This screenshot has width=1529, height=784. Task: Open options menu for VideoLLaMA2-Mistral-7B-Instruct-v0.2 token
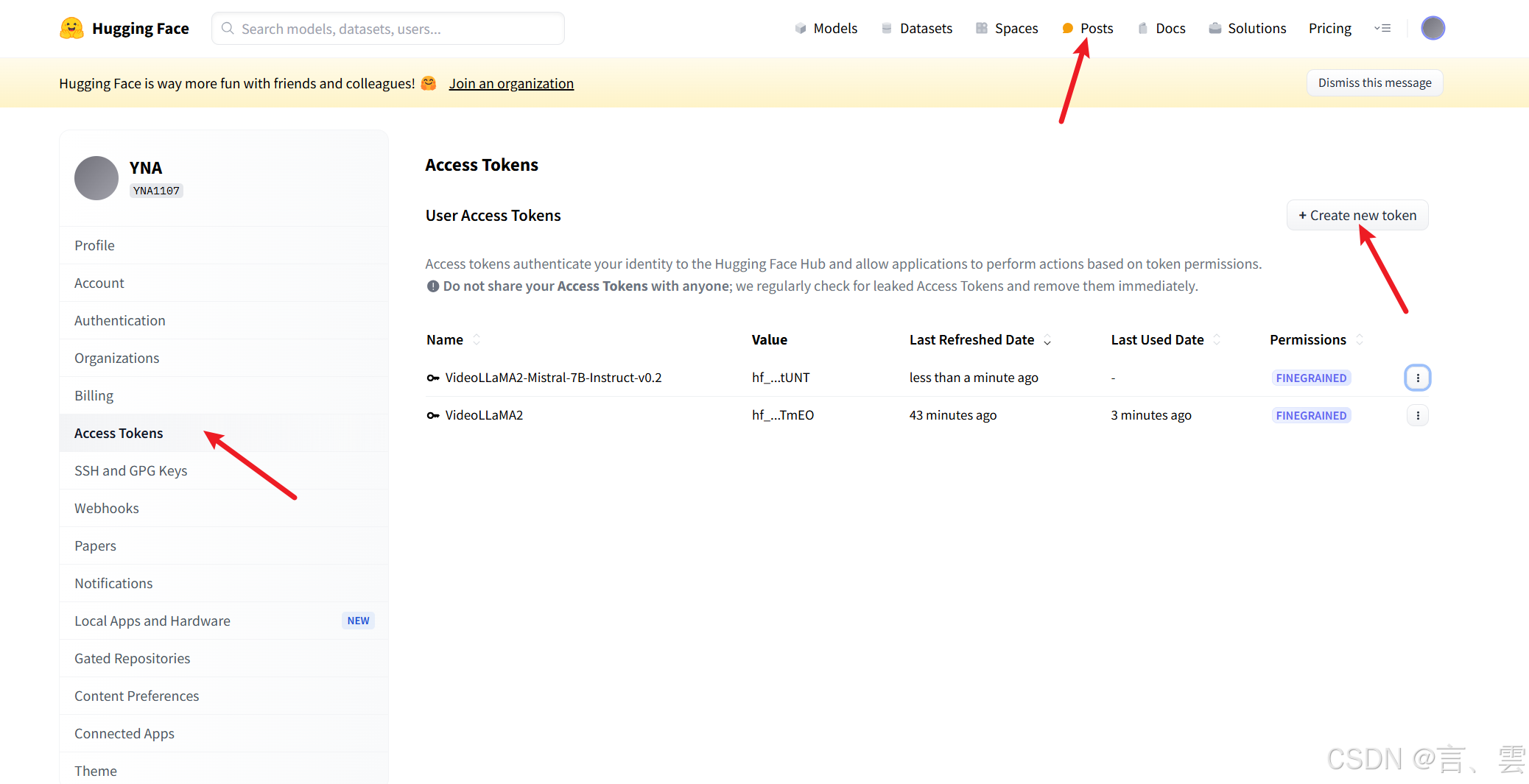pos(1418,378)
